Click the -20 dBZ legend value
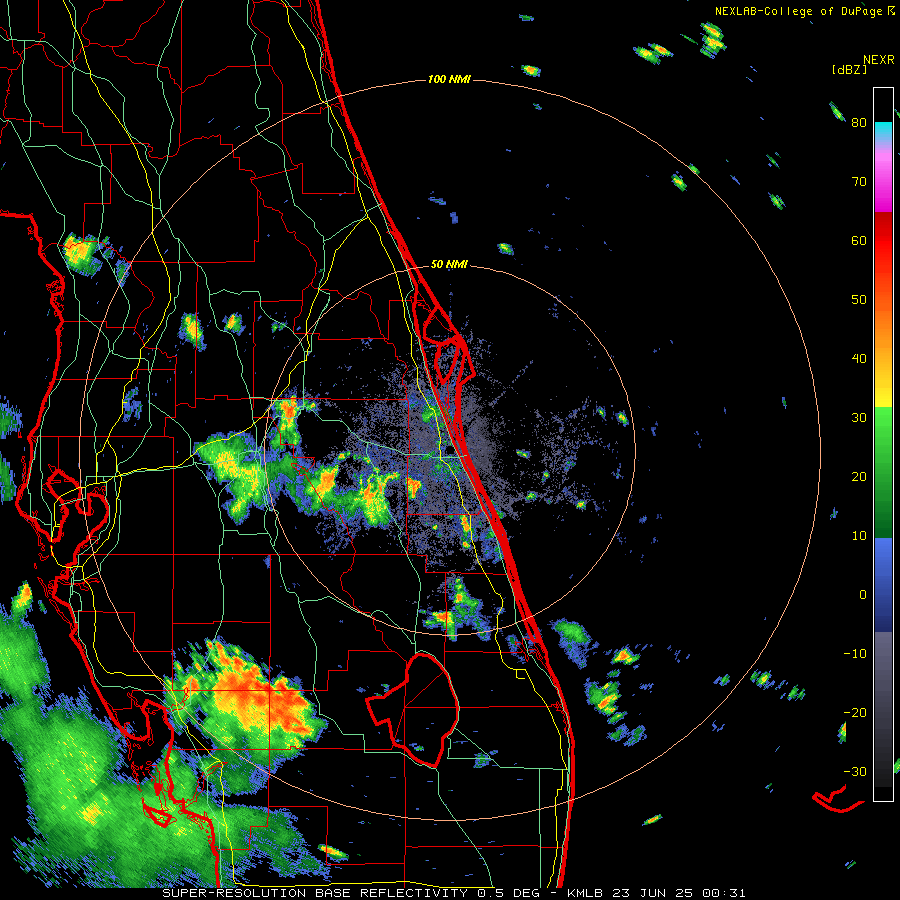 (855, 713)
